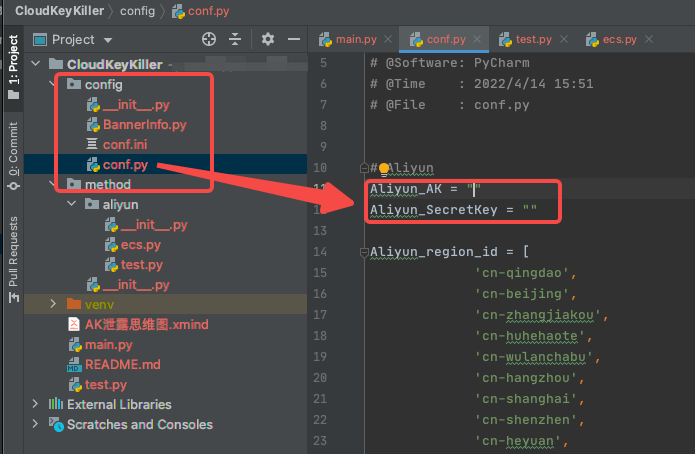The width and height of the screenshot is (695, 454).
Task: Select the venv folder row
Action: [165, 304]
